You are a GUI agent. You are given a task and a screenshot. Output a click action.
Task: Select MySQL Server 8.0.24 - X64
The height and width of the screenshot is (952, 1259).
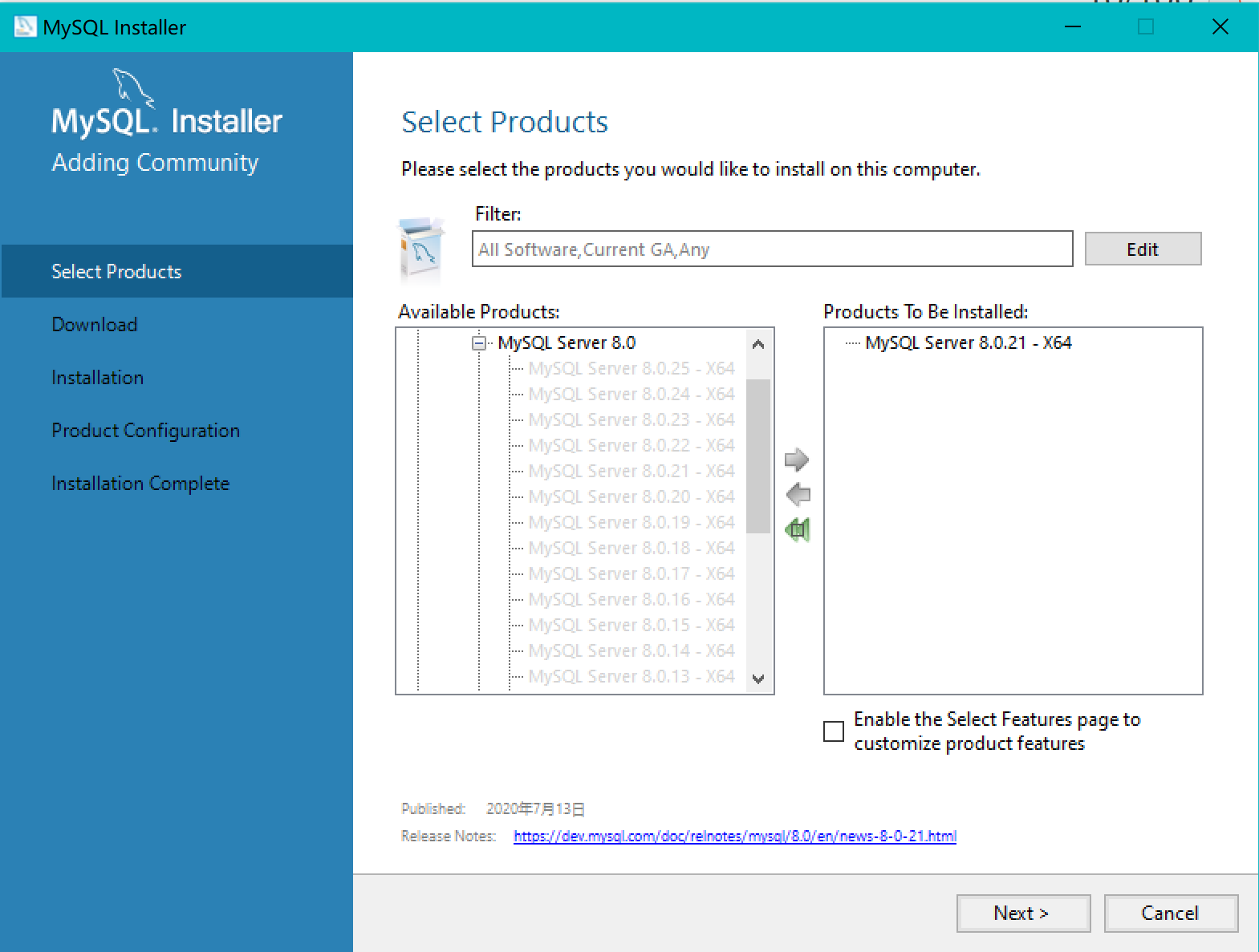(x=631, y=395)
